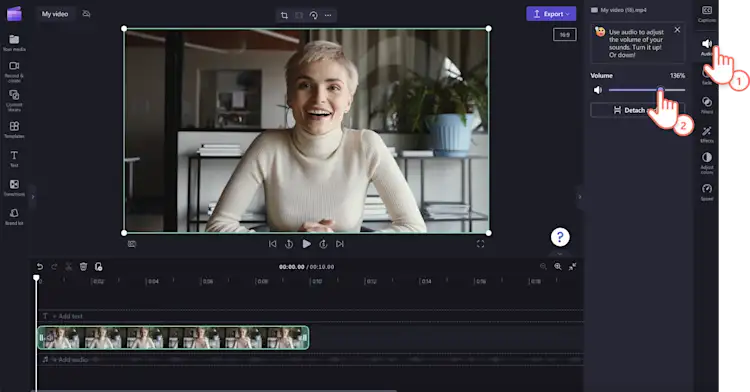
Task: Click the 136% volume value
Action: click(677, 76)
